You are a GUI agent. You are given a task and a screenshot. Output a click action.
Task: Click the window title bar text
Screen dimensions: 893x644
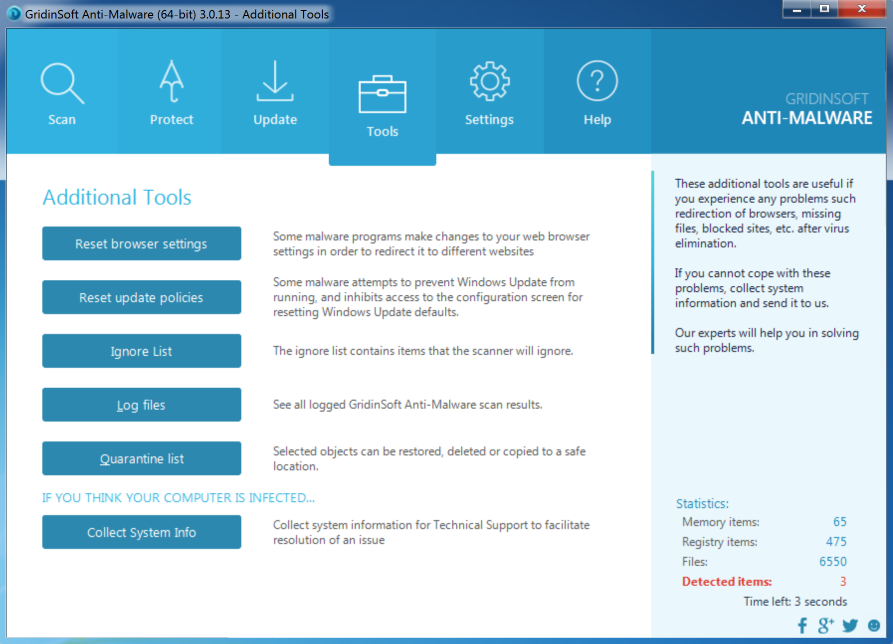point(177,14)
